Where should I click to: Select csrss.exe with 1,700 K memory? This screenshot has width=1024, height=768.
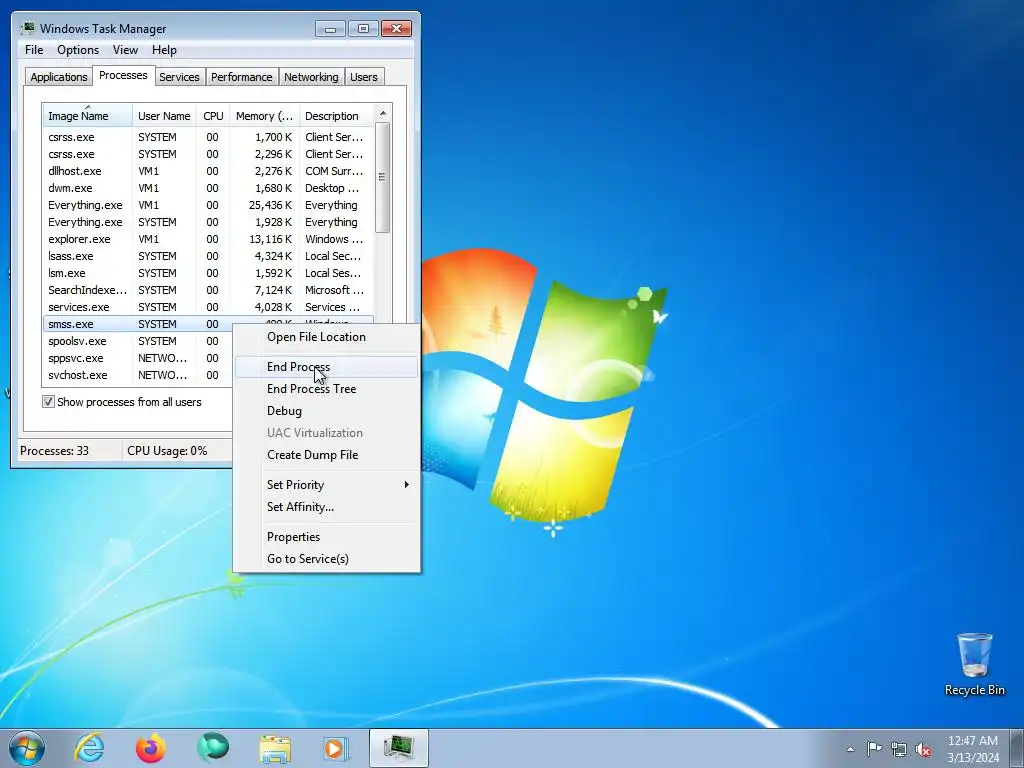tap(208, 137)
